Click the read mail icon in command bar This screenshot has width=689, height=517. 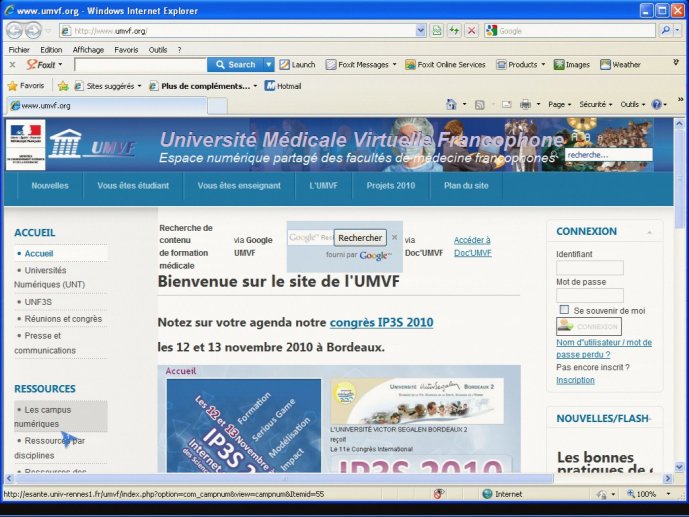tap(507, 105)
